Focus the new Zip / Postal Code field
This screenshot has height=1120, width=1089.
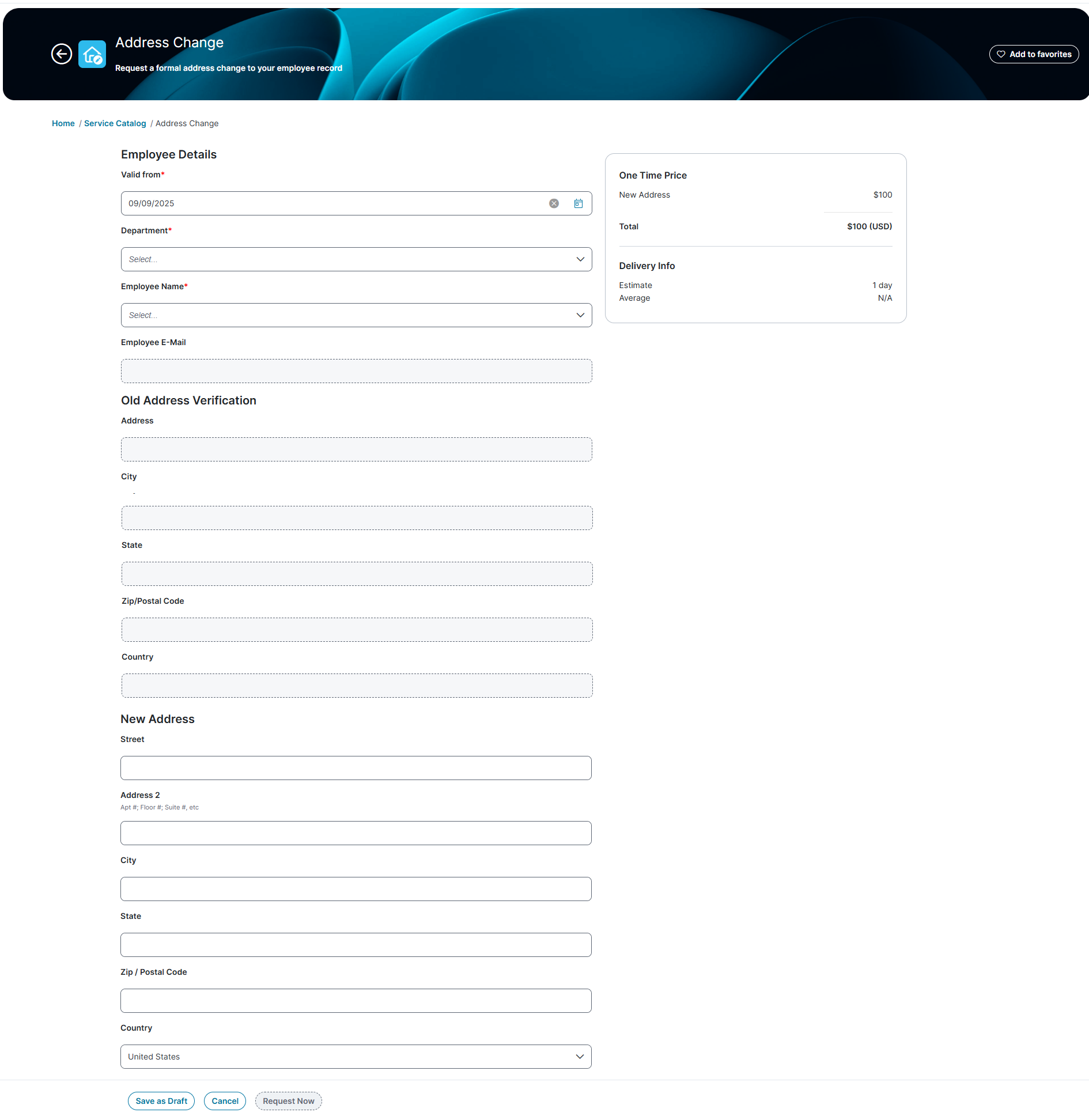tap(356, 1001)
